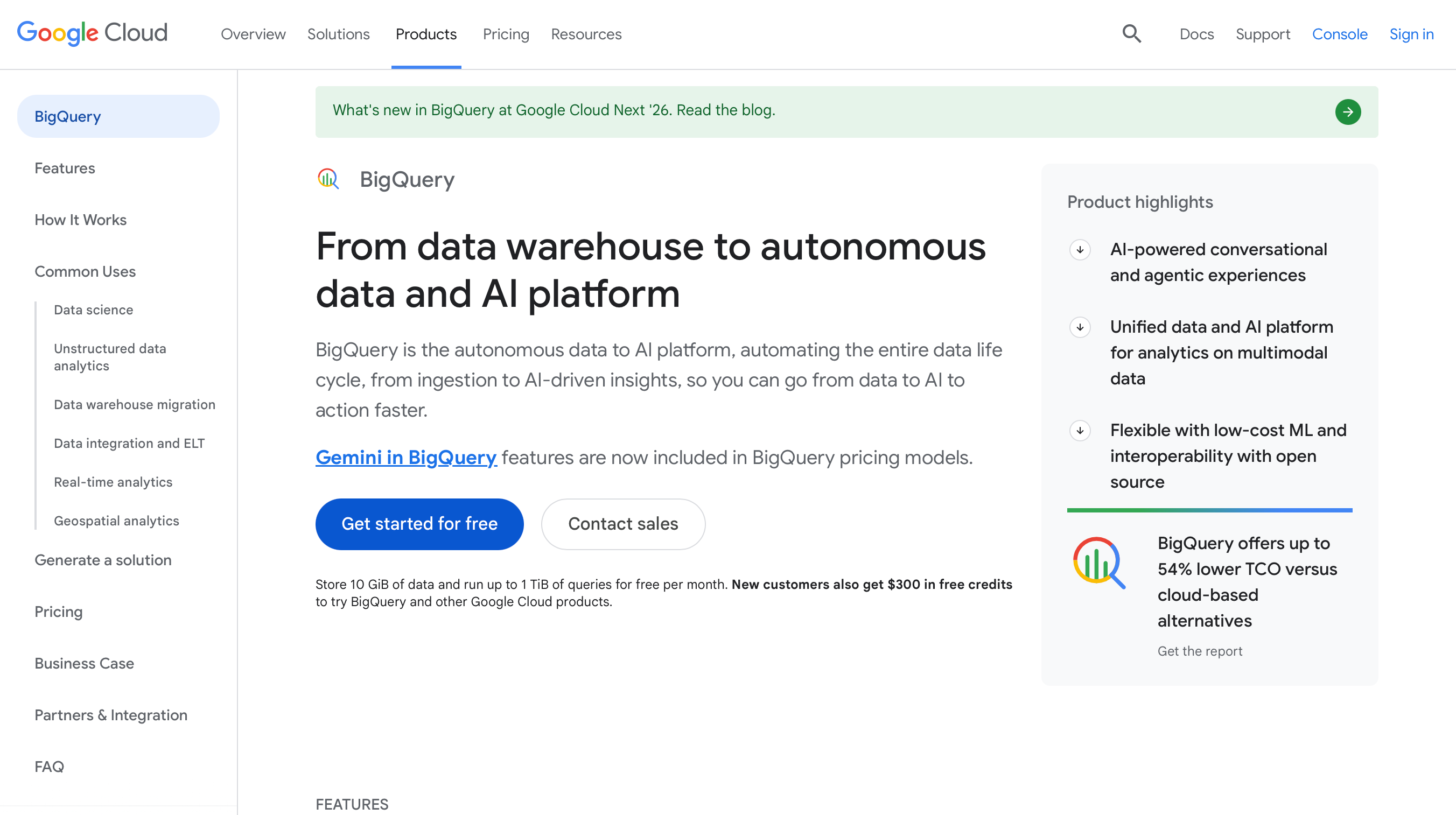Viewport: 1456px width, 815px height.
Task: Open the Products navigation tab
Action: (x=425, y=34)
